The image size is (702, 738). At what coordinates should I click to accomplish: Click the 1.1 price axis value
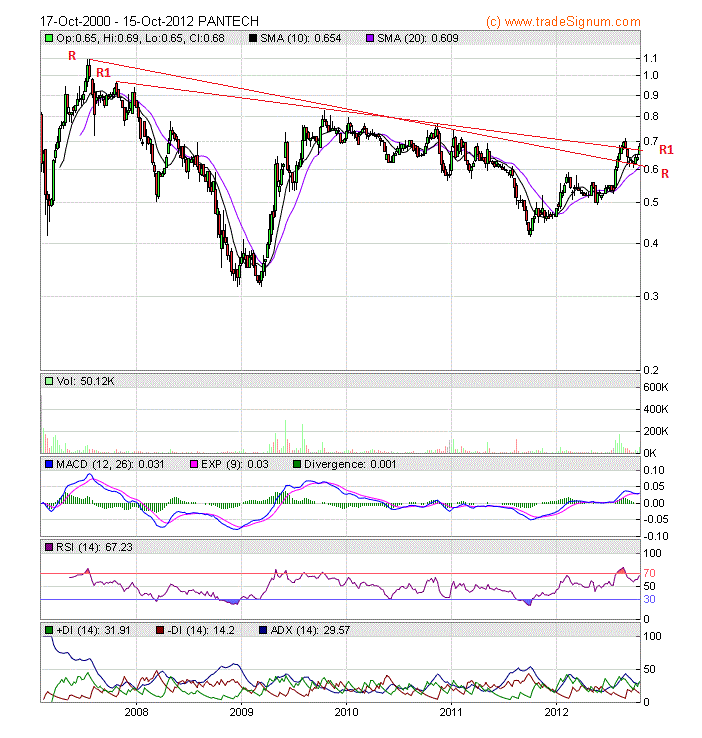[x=650, y=58]
